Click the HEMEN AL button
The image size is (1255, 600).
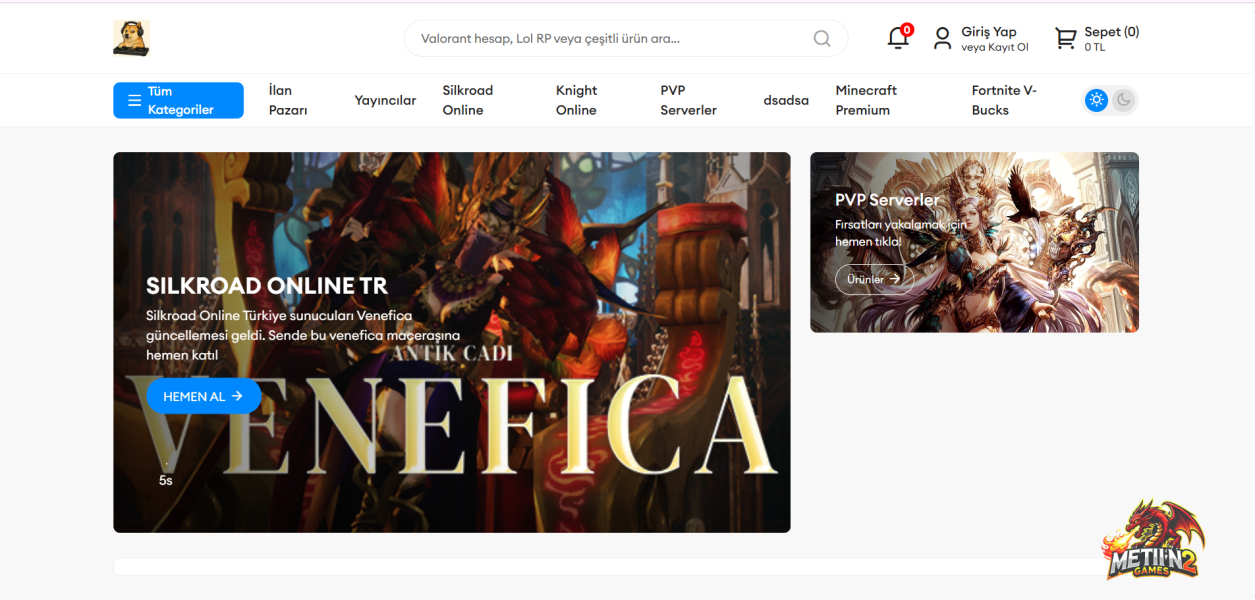pyautogui.click(x=204, y=396)
